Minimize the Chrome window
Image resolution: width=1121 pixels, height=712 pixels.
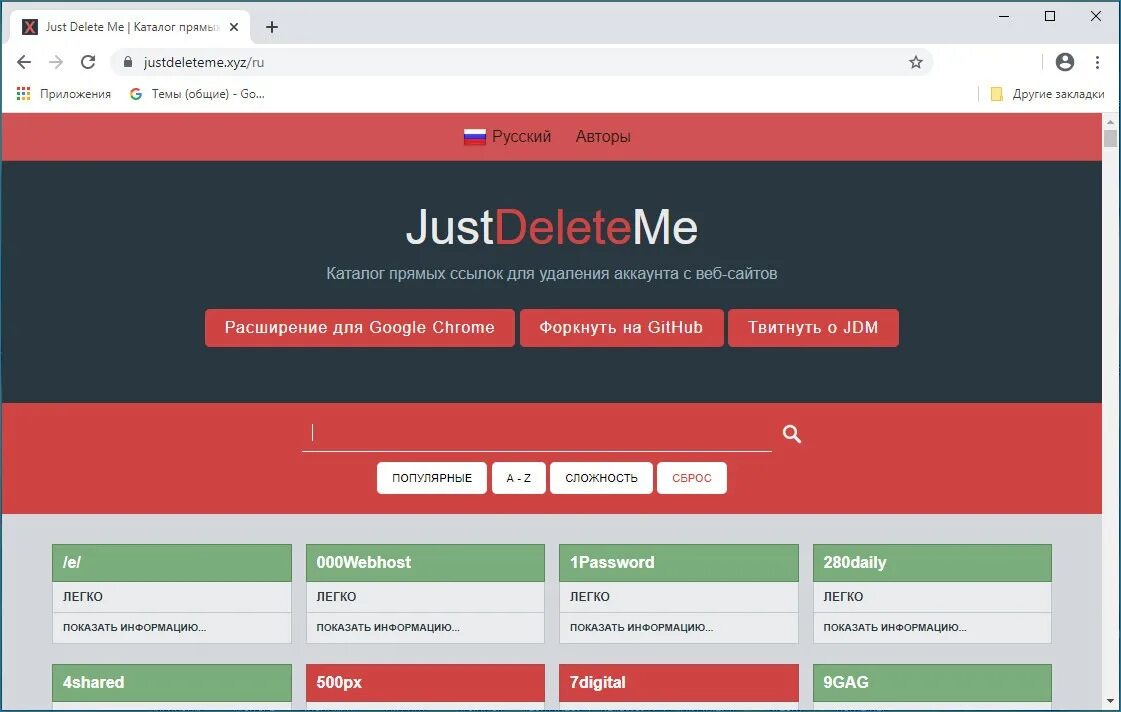[1004, 16]
